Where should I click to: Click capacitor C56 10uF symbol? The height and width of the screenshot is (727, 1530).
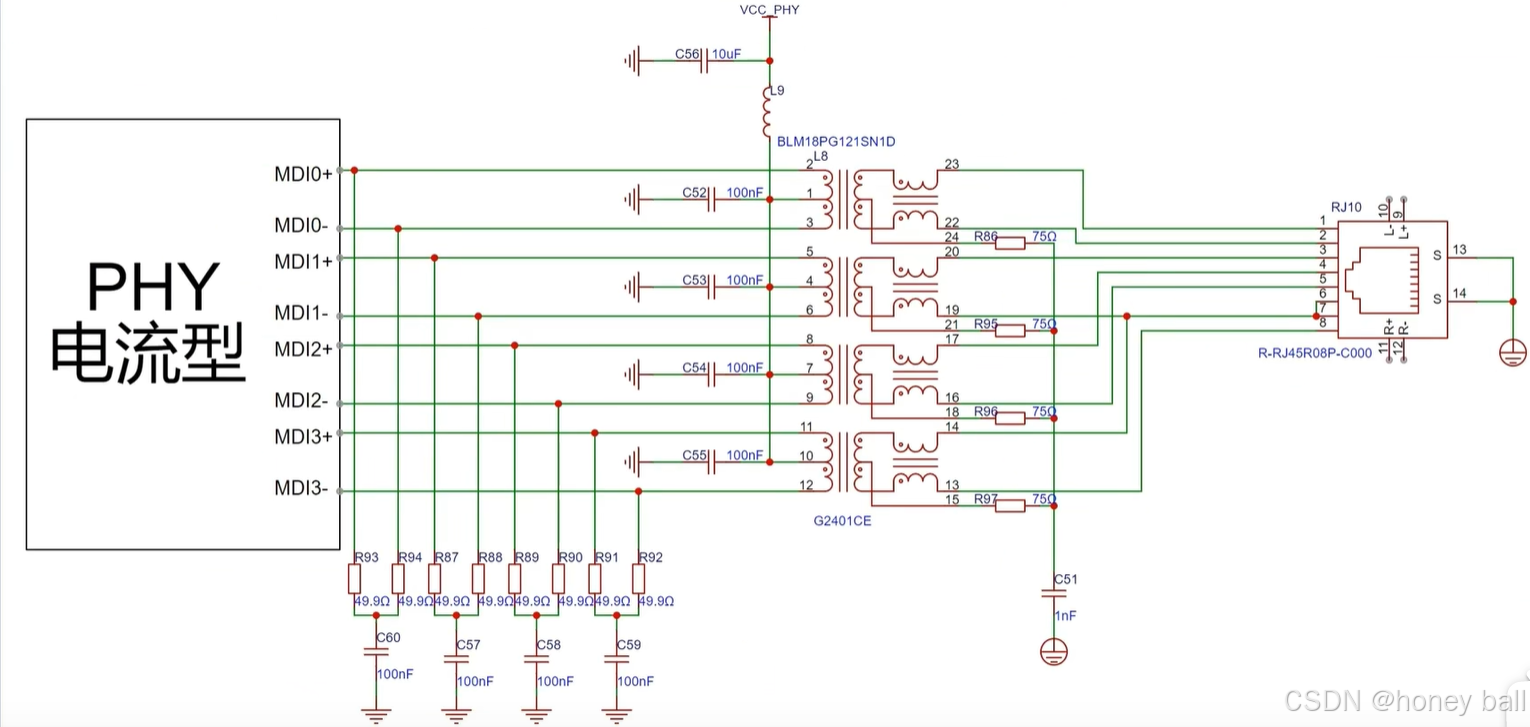click(x=702, y=60)
